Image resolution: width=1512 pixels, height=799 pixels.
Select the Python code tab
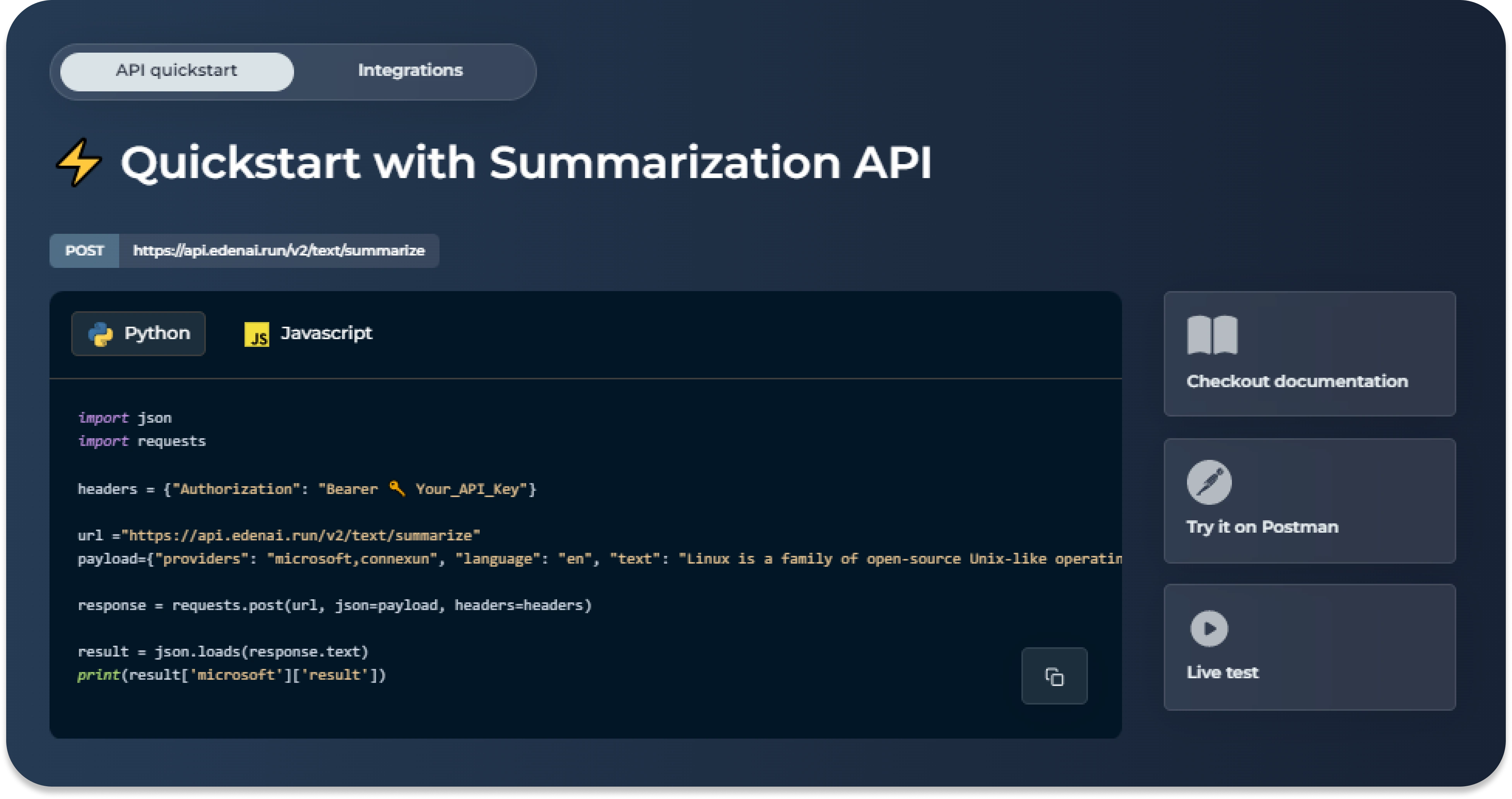click(138, 333)
